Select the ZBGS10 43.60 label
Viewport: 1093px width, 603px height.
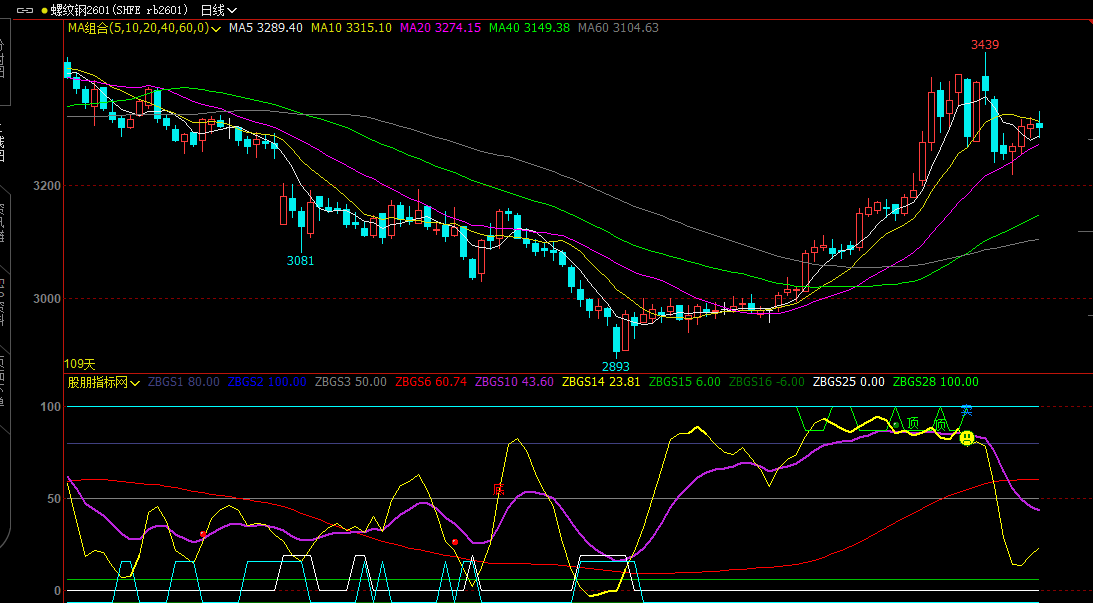click(x=514, y=382)
